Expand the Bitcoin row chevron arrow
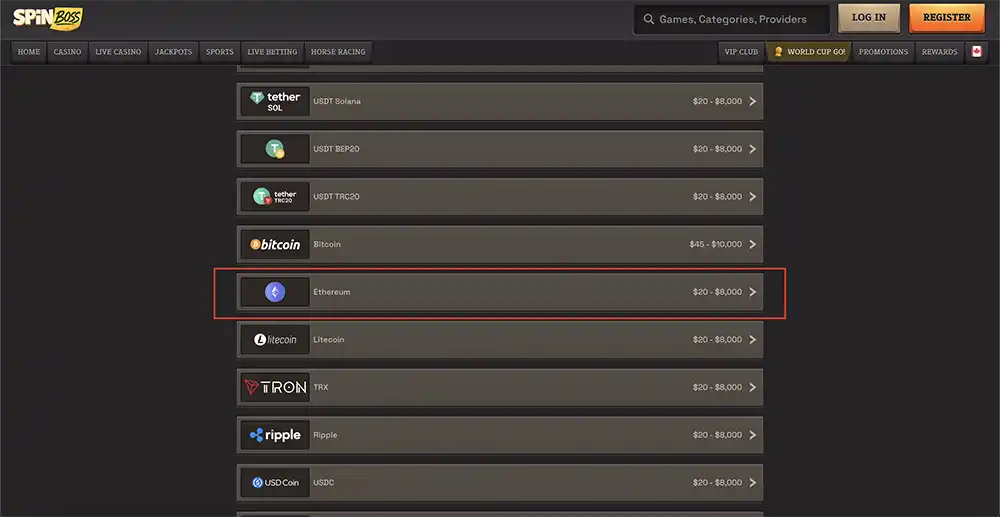Image resolution: width=1000 pixels, height=517 pixels. (753, 244)
